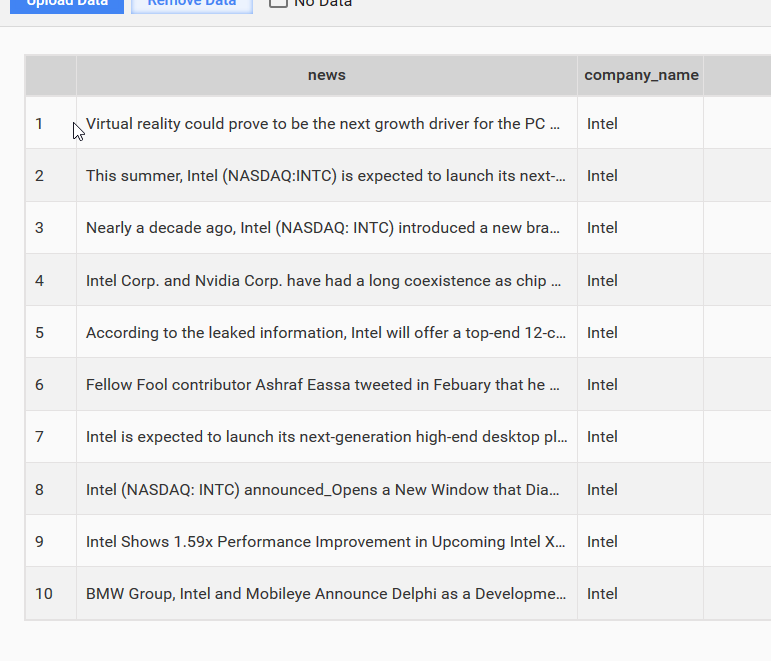Click the 'BMW Group, Intel and Mobileye' cell
The image size is (771, 661).
tap(326, 594)
